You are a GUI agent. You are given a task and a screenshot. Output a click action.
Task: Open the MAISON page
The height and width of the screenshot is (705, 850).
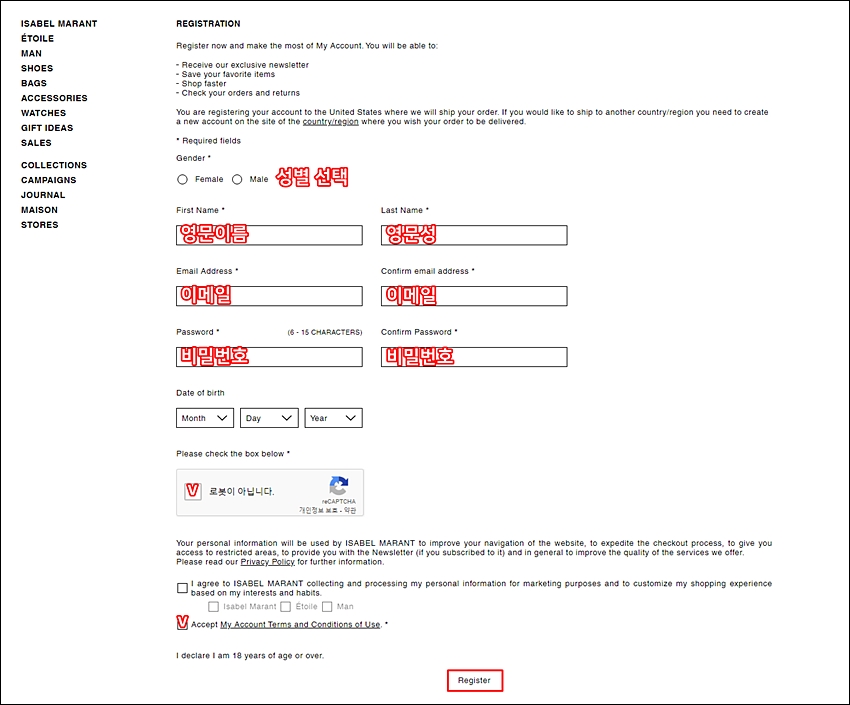(x=40, y=210)
